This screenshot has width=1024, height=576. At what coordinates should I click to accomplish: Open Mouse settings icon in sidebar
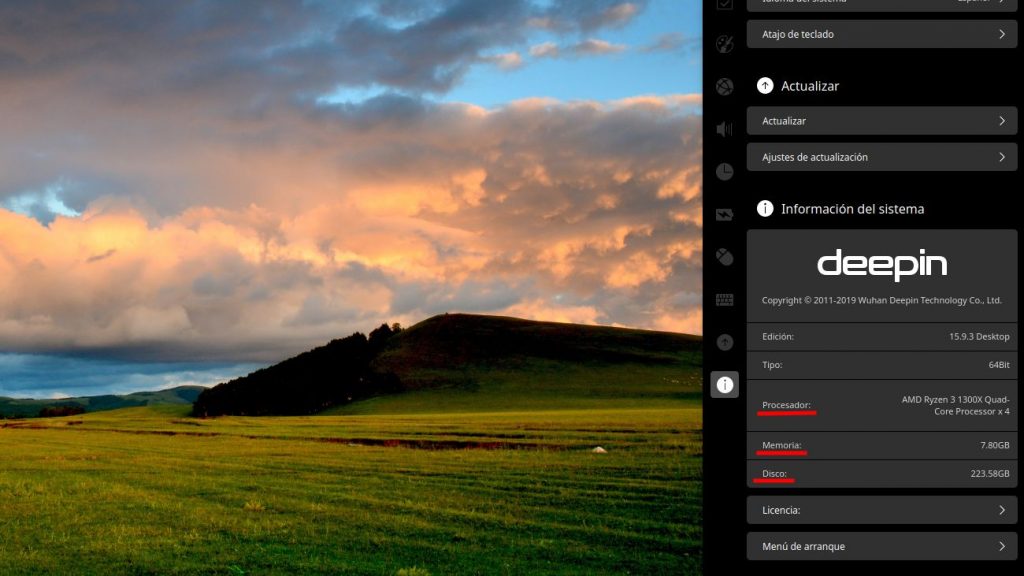[x=725, y=257]
